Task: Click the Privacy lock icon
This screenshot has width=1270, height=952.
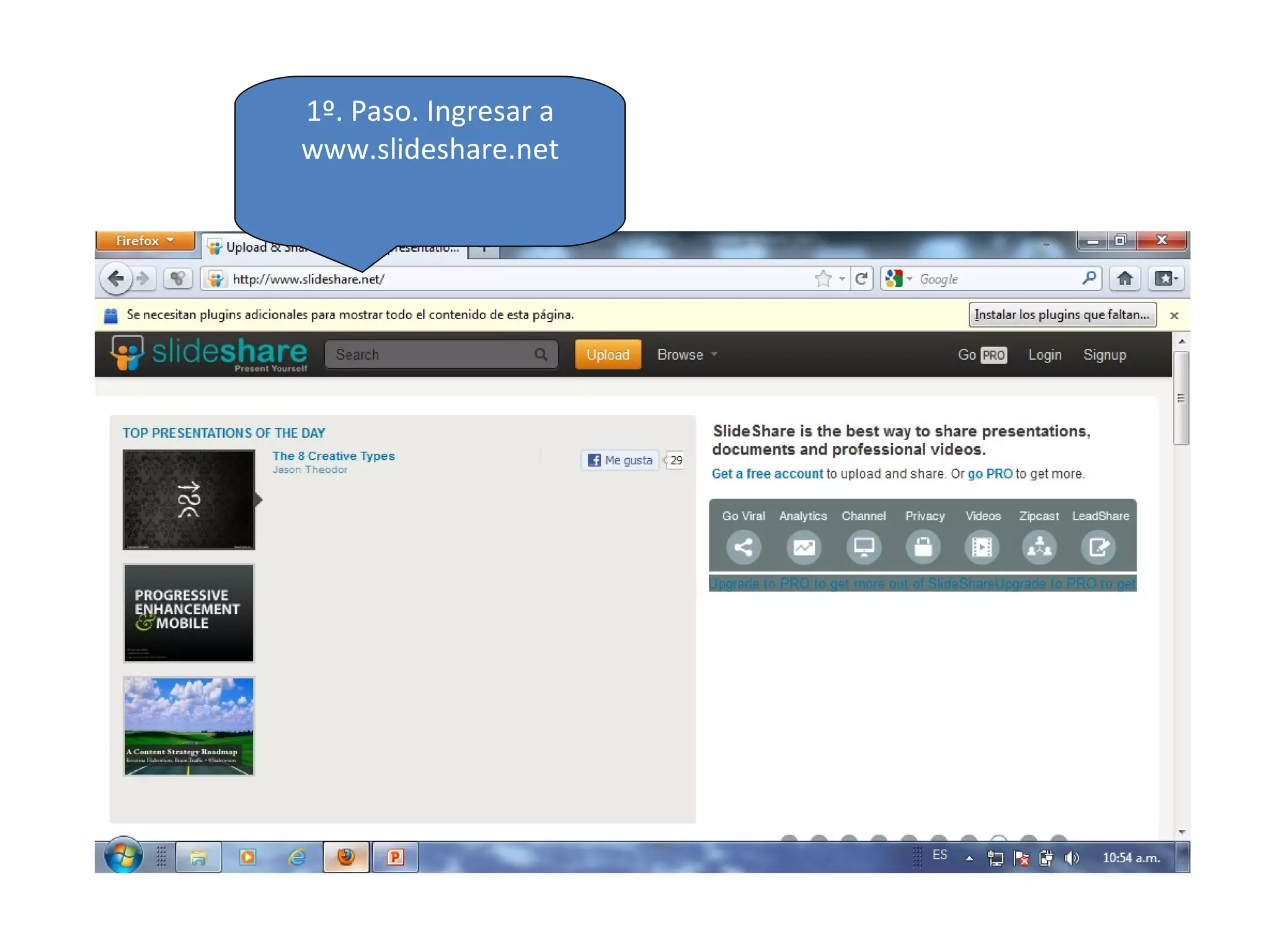Action: (x=923, y=547)
